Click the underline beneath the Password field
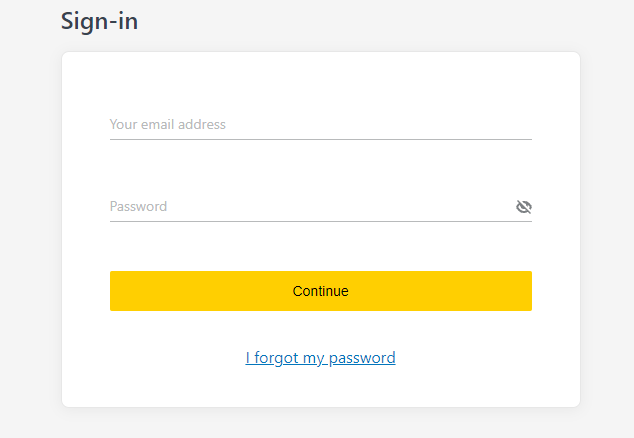Screen dimensions: 634x438 pyautogui.click(x=320, y=221)
